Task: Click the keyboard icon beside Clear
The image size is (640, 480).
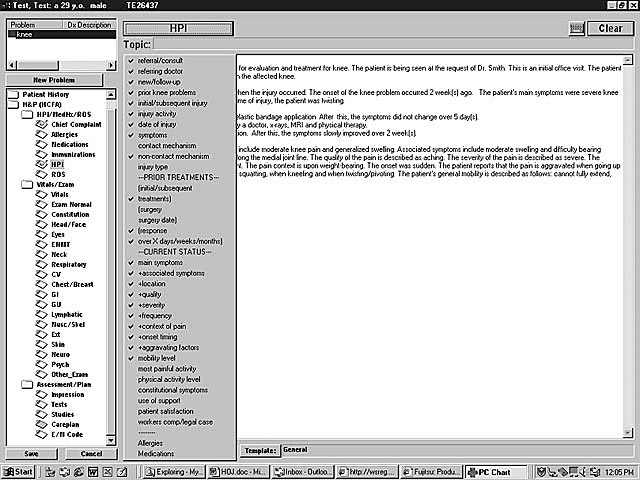Action: click(576, 28)
